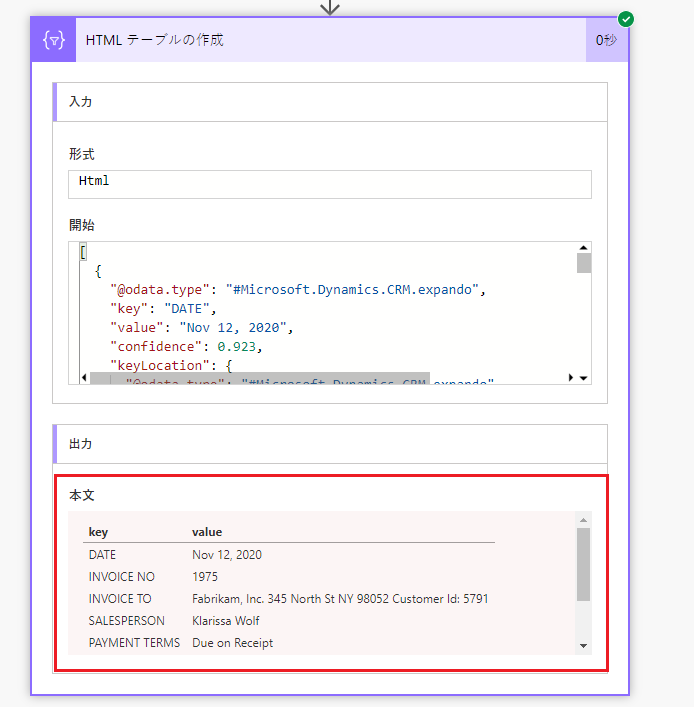Collapse the 出力 section header
This screenshot has width=694, height=707.
(x=330, y=444)
